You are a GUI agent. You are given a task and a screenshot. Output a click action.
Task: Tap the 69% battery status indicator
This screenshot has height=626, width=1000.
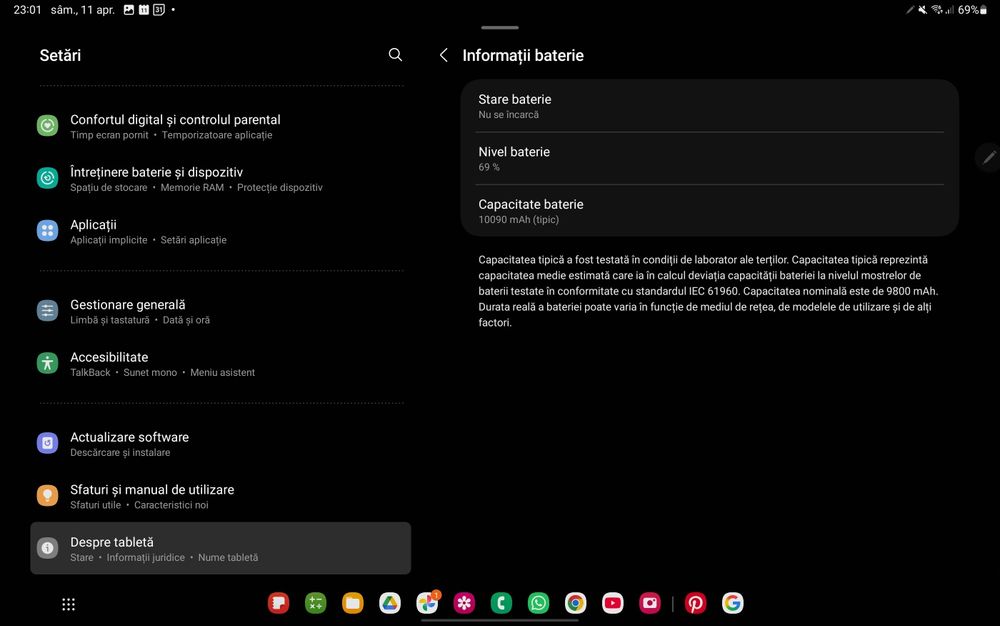[x=973, y=10]
